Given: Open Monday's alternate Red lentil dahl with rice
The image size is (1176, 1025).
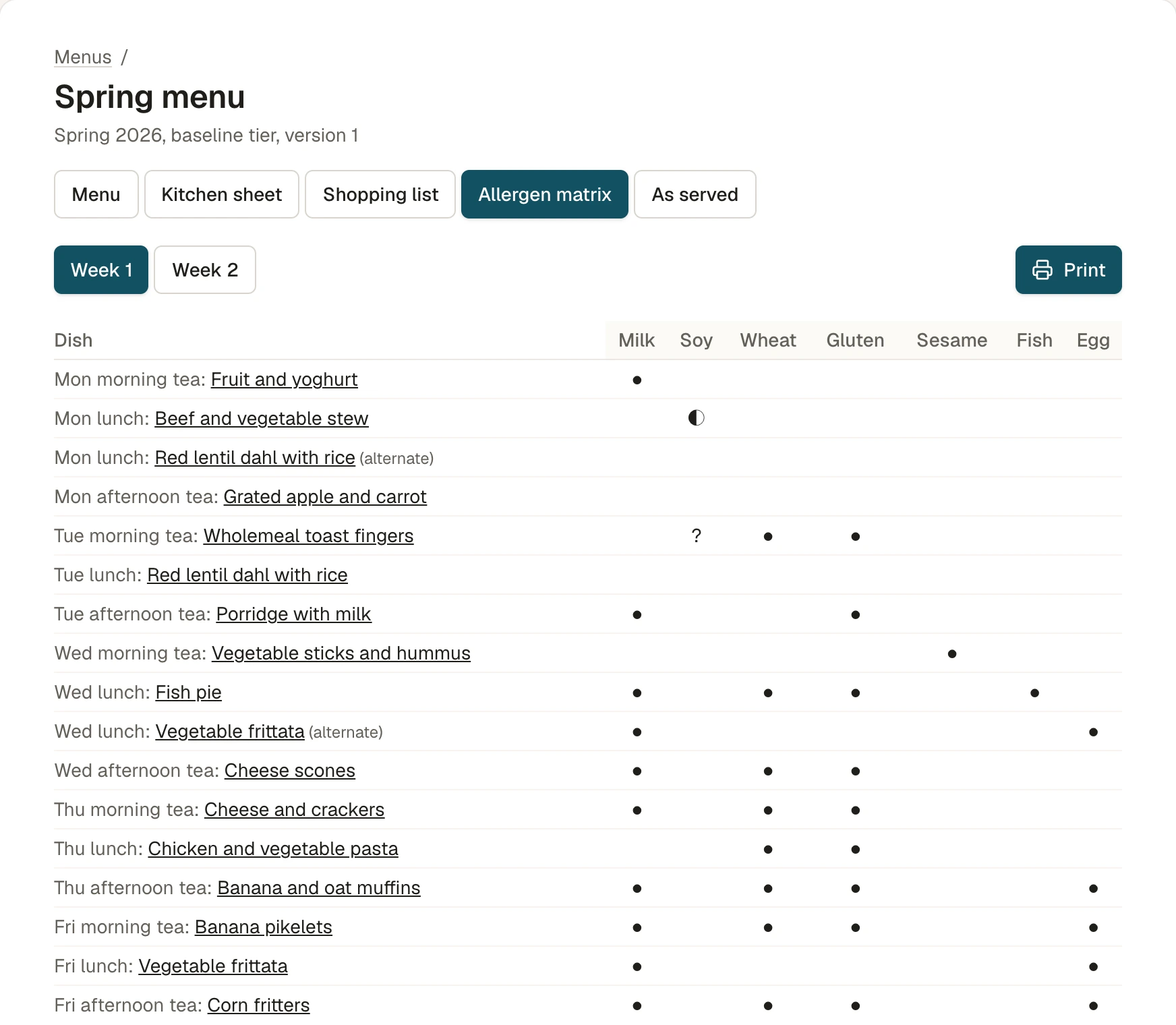Looking at the screenshot, I should (255, 457).
